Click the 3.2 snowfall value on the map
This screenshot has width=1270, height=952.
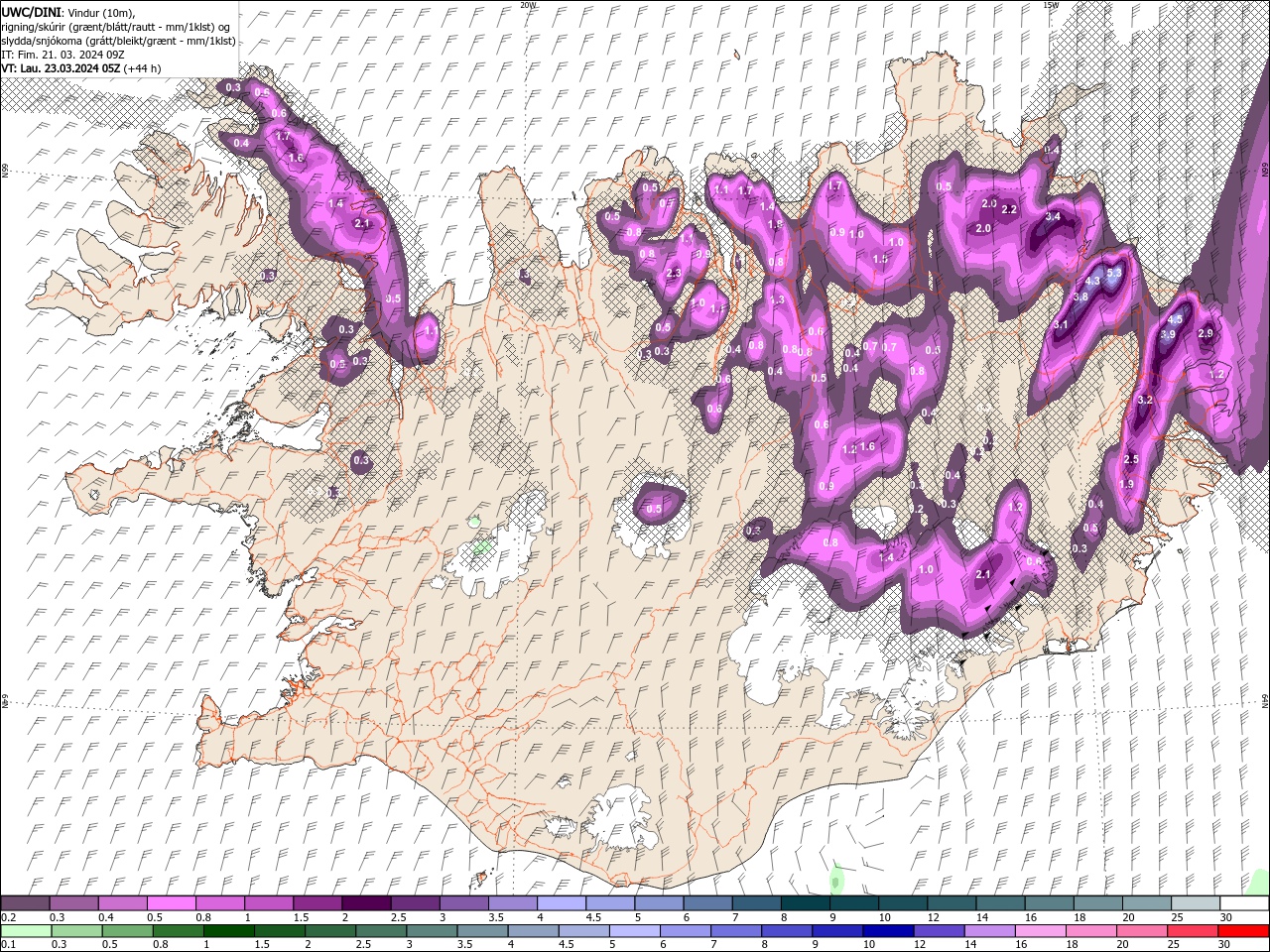tap(1145, 400)
